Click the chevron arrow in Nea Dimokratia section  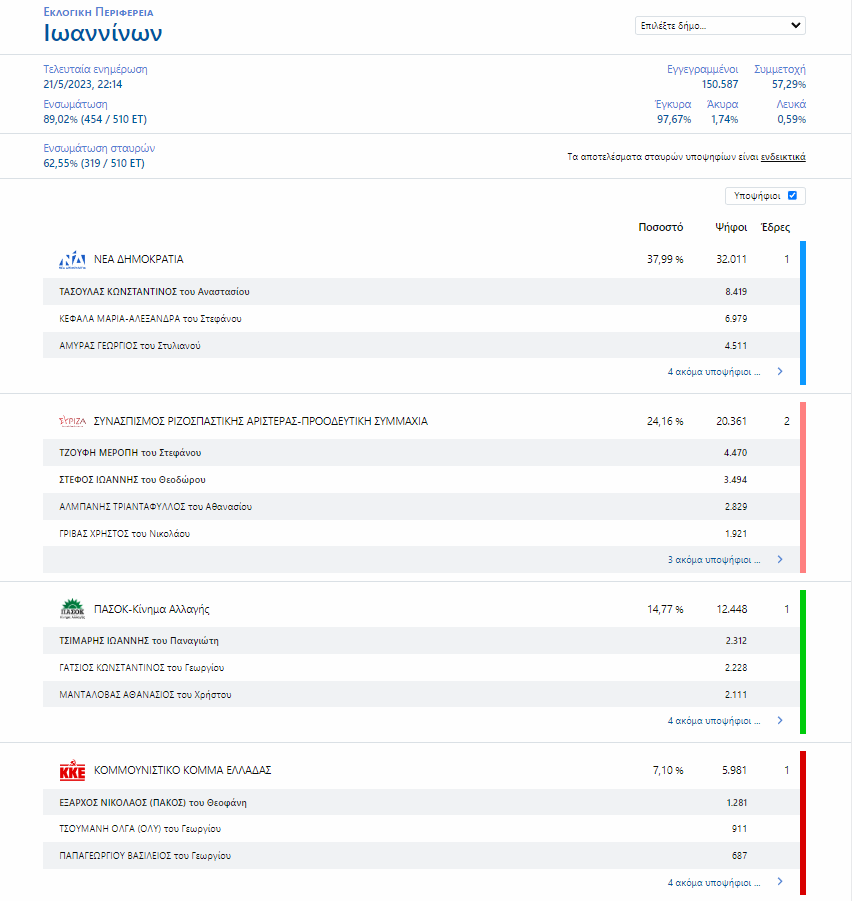(x=780, y=372)
